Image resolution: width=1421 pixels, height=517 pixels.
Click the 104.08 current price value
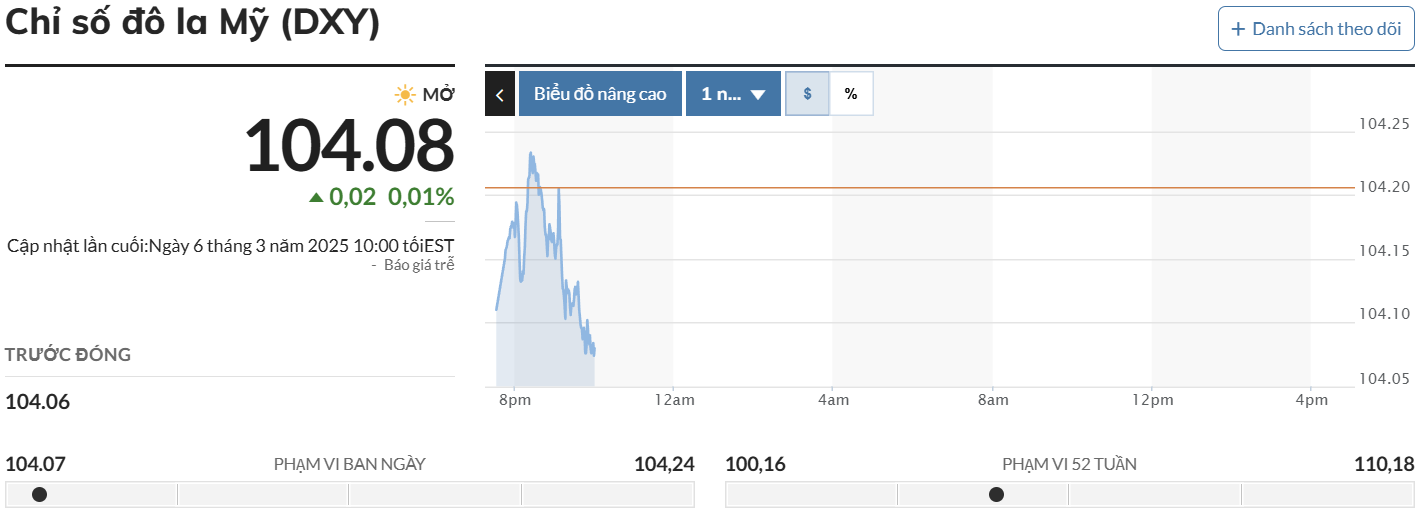coord(349,146)
